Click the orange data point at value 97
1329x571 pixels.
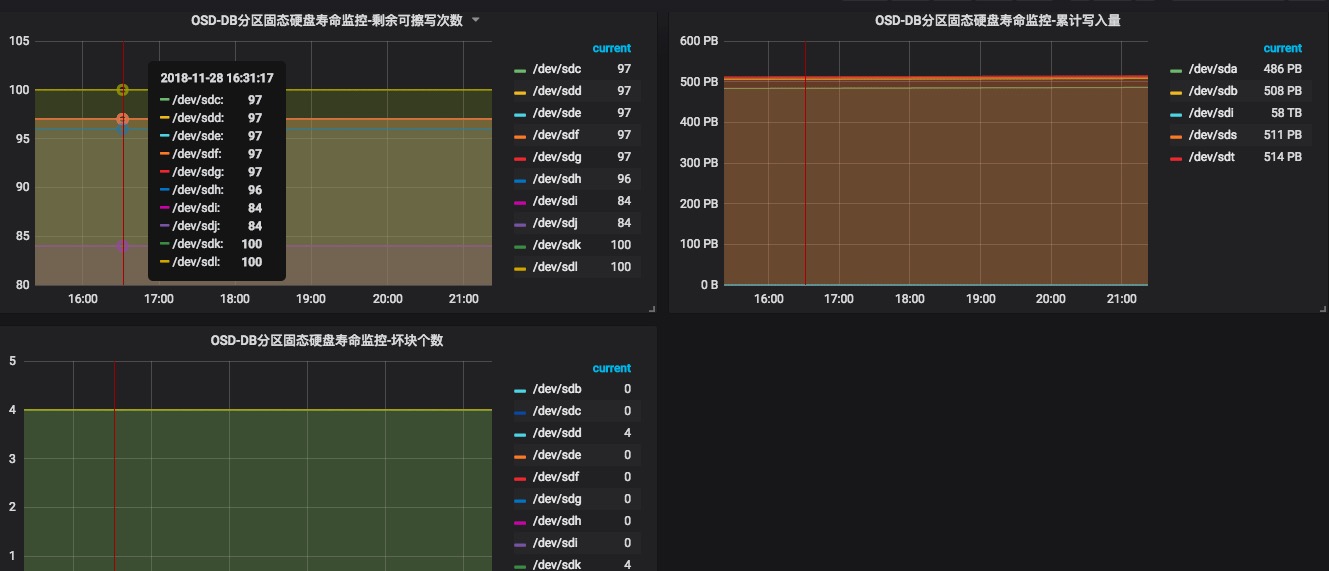click(x=122, y=119)
